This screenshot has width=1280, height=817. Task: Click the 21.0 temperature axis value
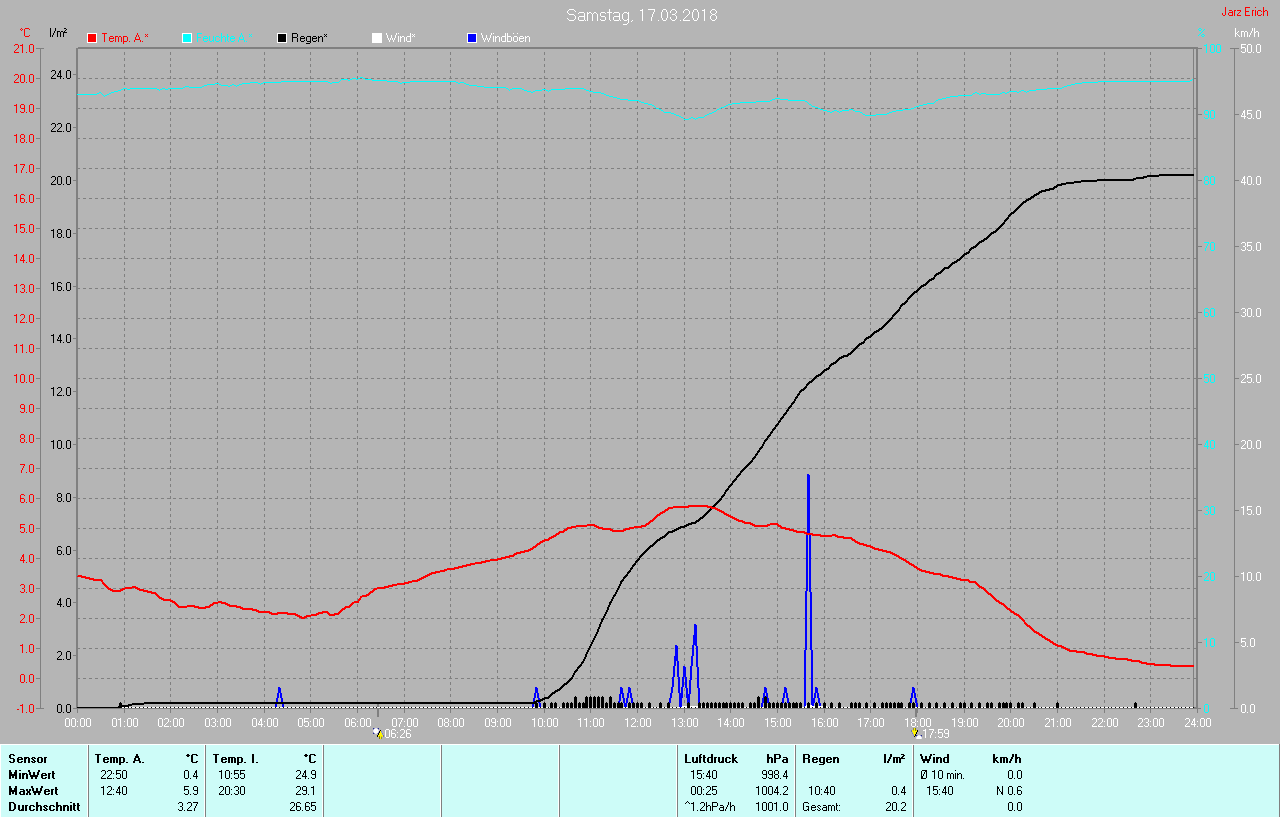(22, 48)
